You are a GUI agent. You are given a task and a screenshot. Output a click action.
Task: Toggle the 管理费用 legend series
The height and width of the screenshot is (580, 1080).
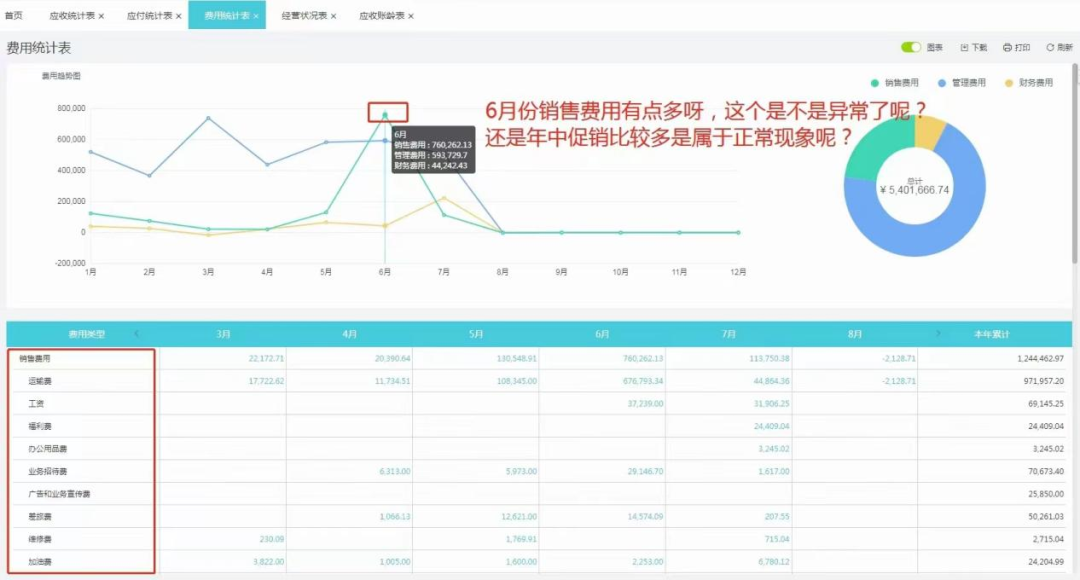[962, 83]
